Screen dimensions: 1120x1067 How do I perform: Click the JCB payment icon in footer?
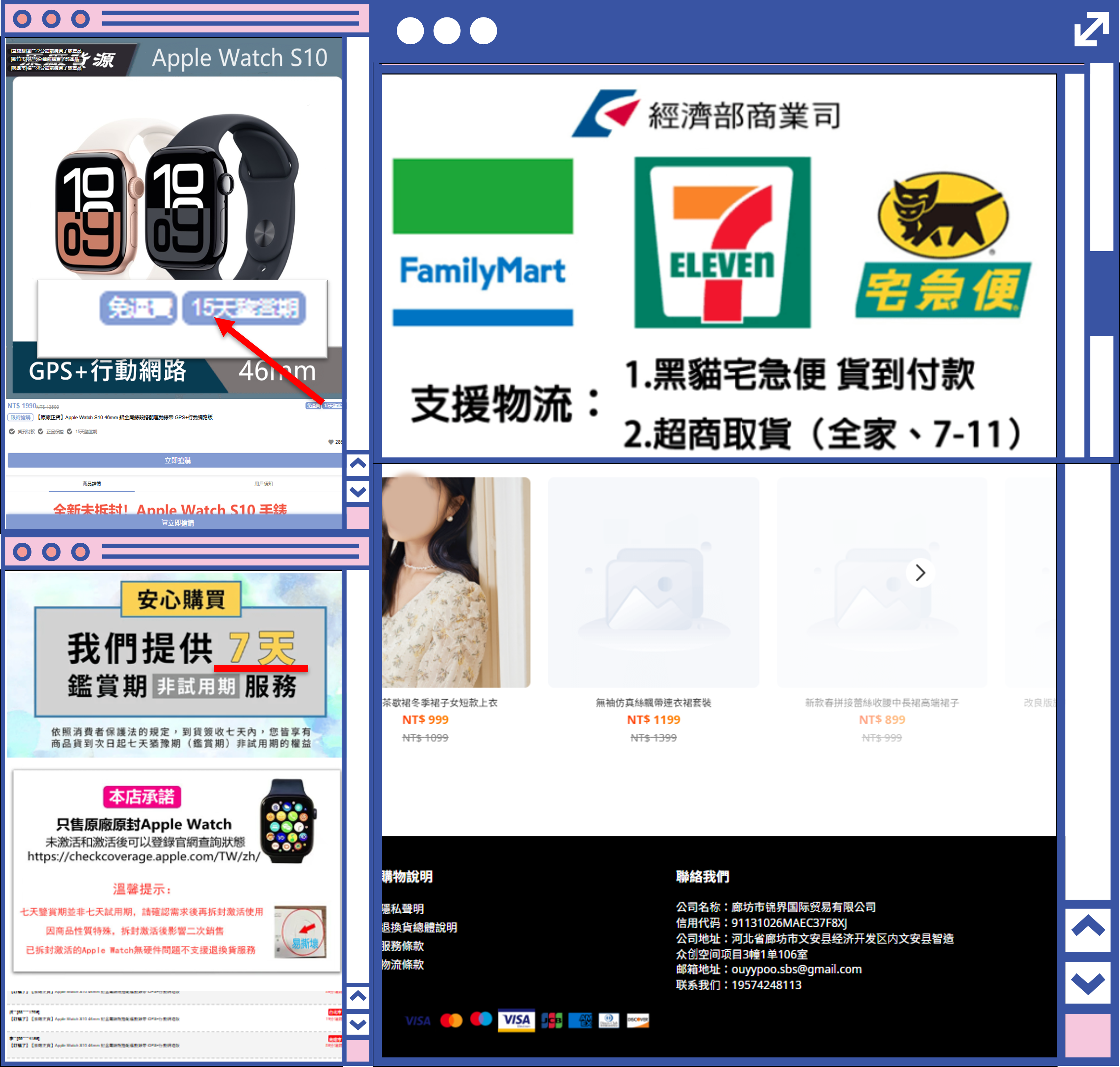(x=551, y=1020)
